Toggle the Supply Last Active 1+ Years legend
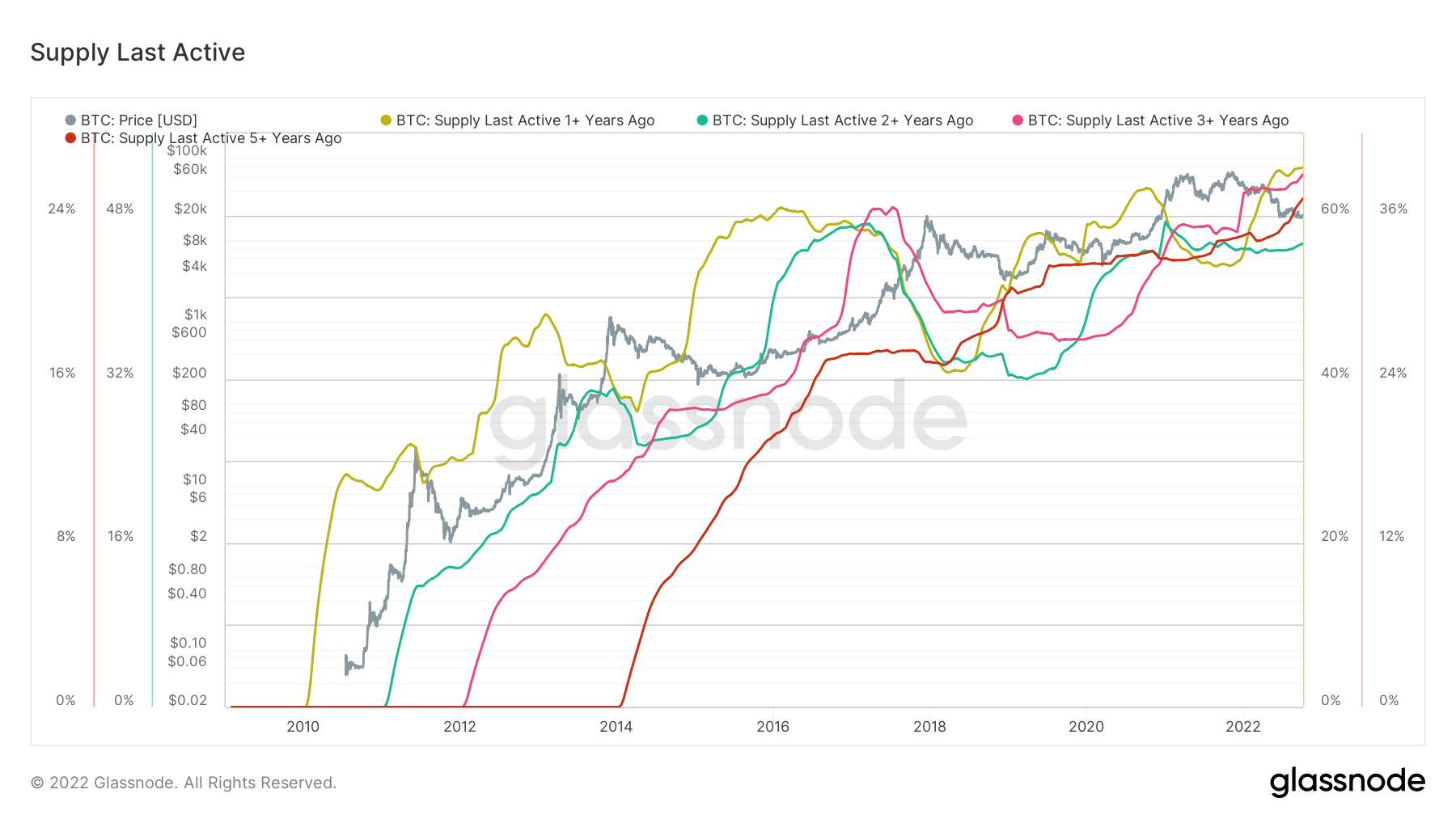 [x=525, y=120]
